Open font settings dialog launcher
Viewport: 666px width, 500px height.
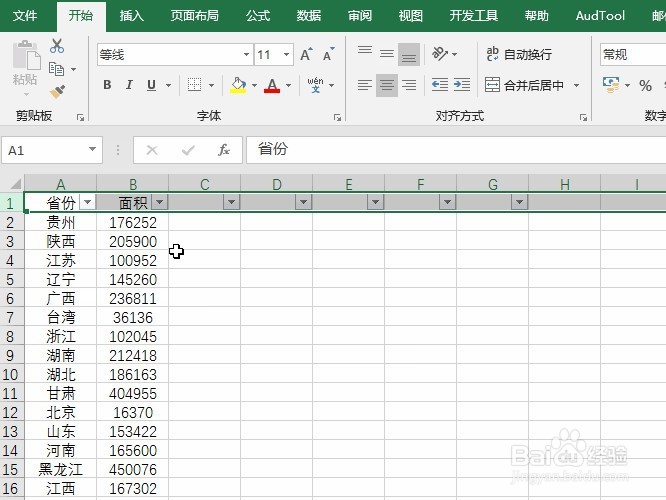click(337, 118)
